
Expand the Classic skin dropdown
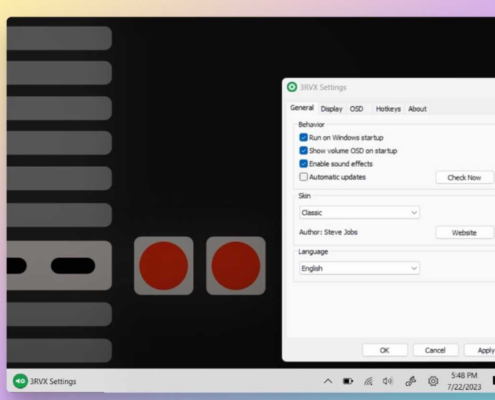click(x=359, y=213)
